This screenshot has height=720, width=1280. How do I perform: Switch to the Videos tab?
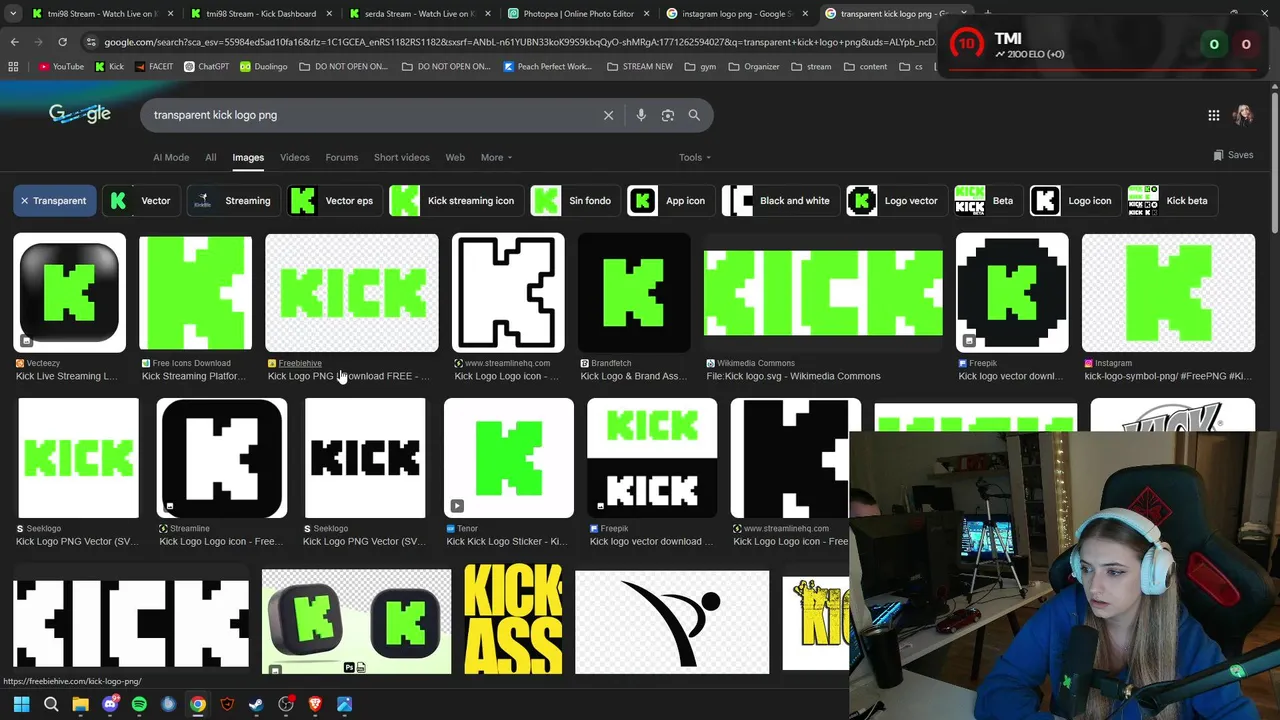tap(294, 157)
